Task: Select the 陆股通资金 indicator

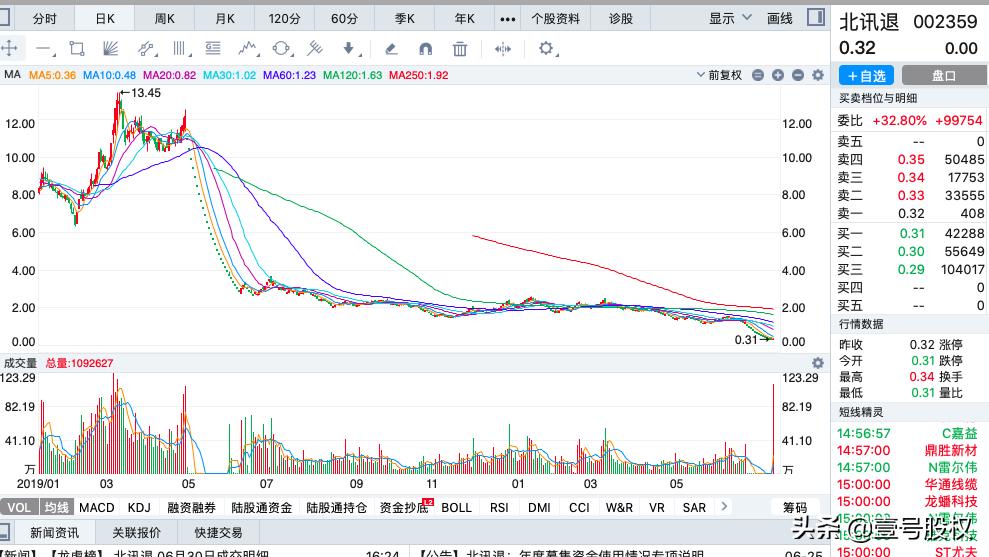Action: 261,507
